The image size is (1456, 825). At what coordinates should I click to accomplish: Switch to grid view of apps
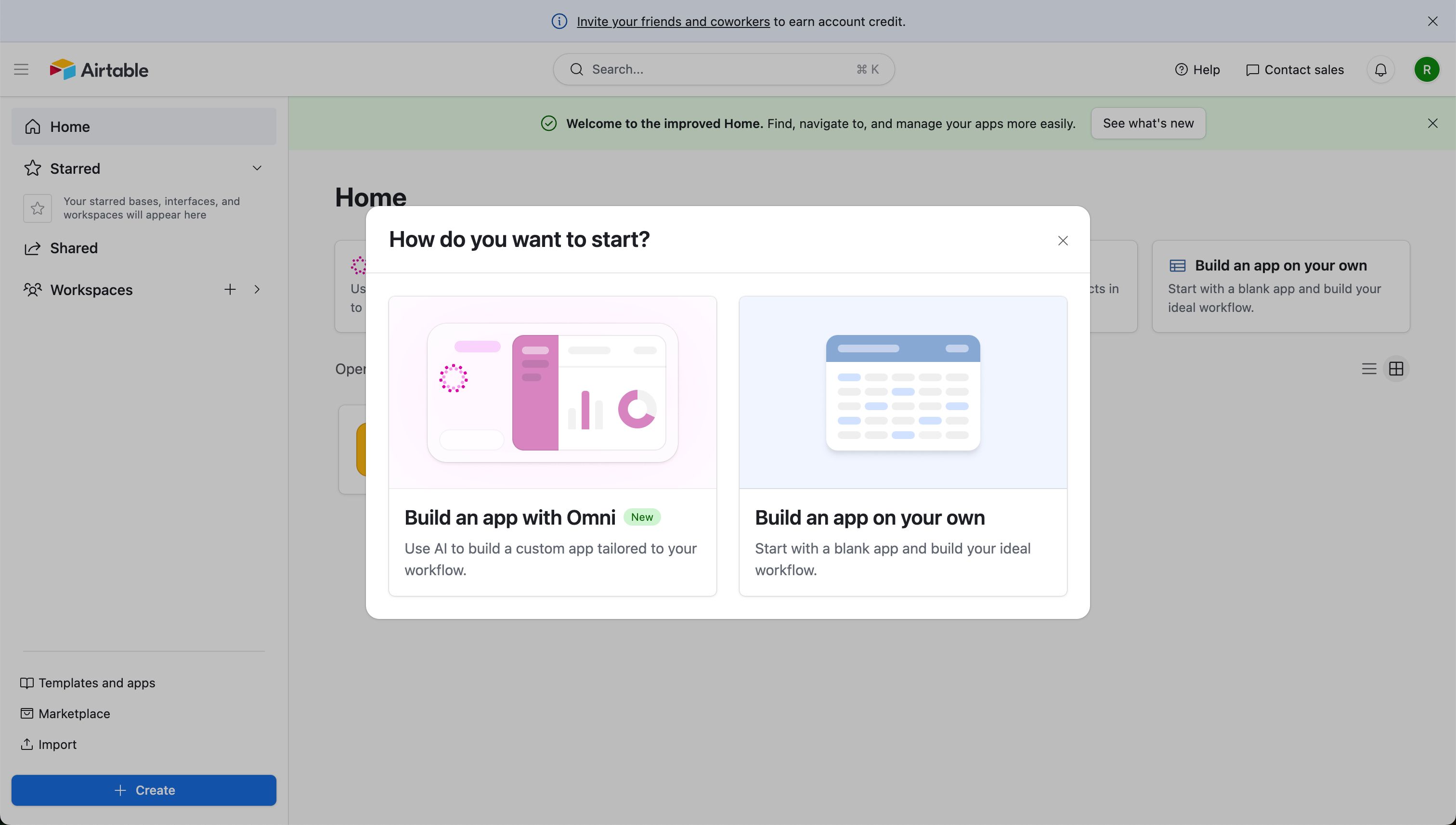[x=1396, y=369]
